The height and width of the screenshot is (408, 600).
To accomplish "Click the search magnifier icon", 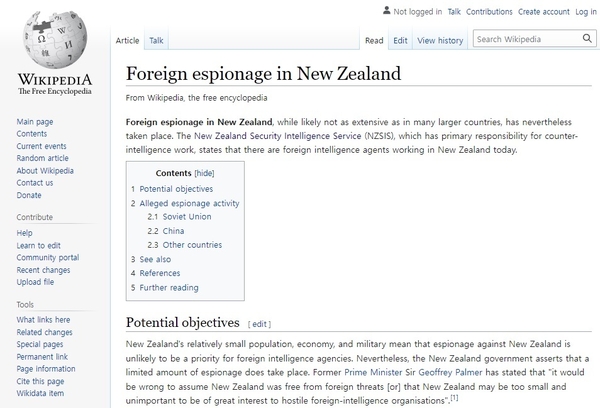I will point(587,40).
